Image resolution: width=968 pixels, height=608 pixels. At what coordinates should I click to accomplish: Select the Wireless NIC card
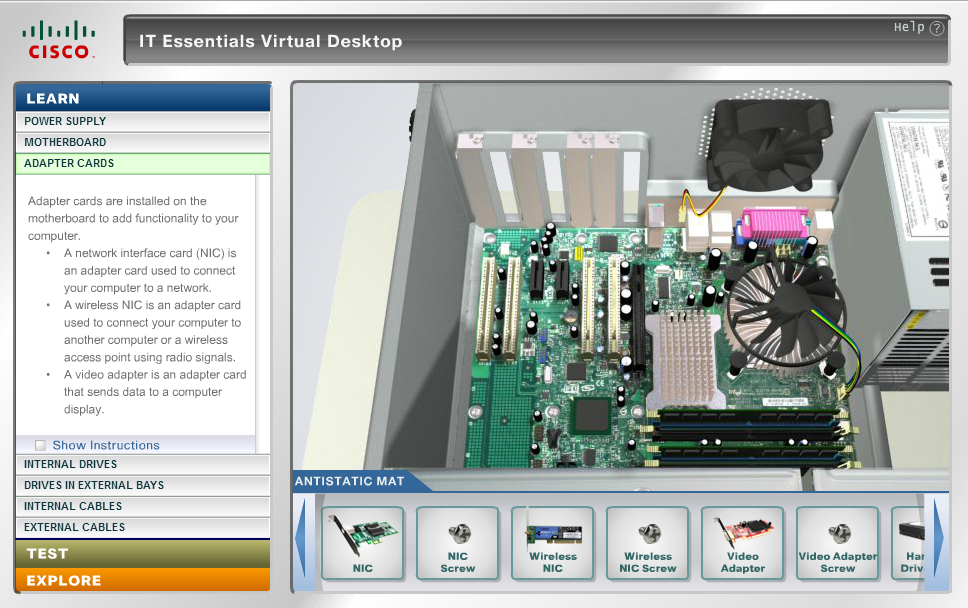[552, 543]
